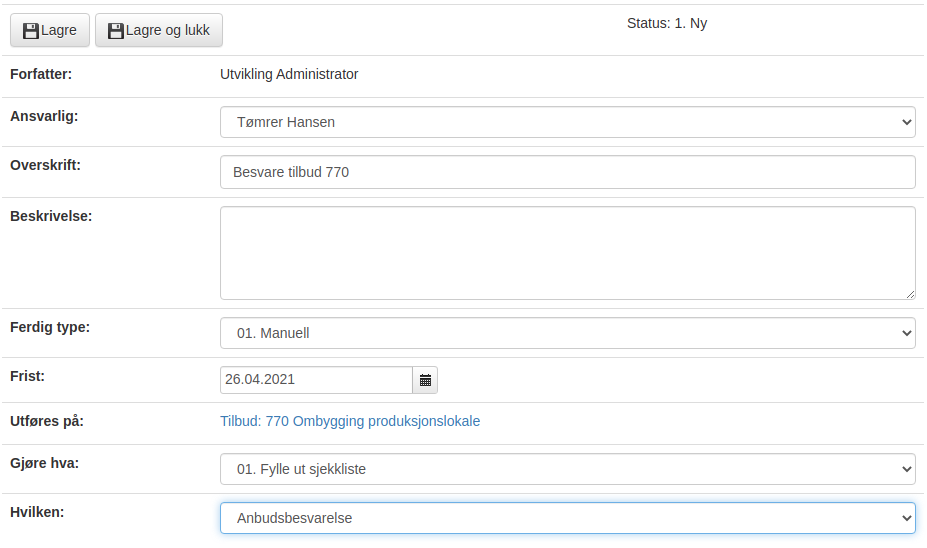The image size is (927, 548).
Task: Focus the Beskrivelse text area
Action: click(568, 253)
